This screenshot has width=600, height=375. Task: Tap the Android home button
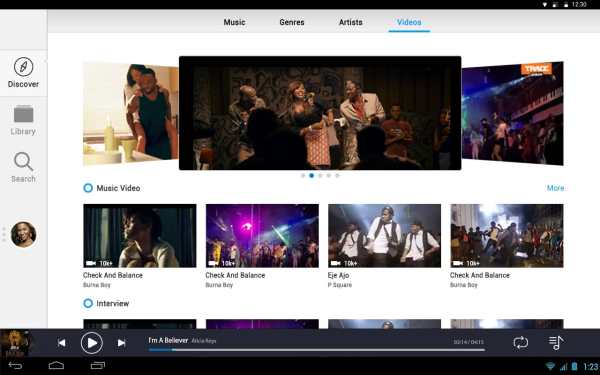click(x=56, y=366)
